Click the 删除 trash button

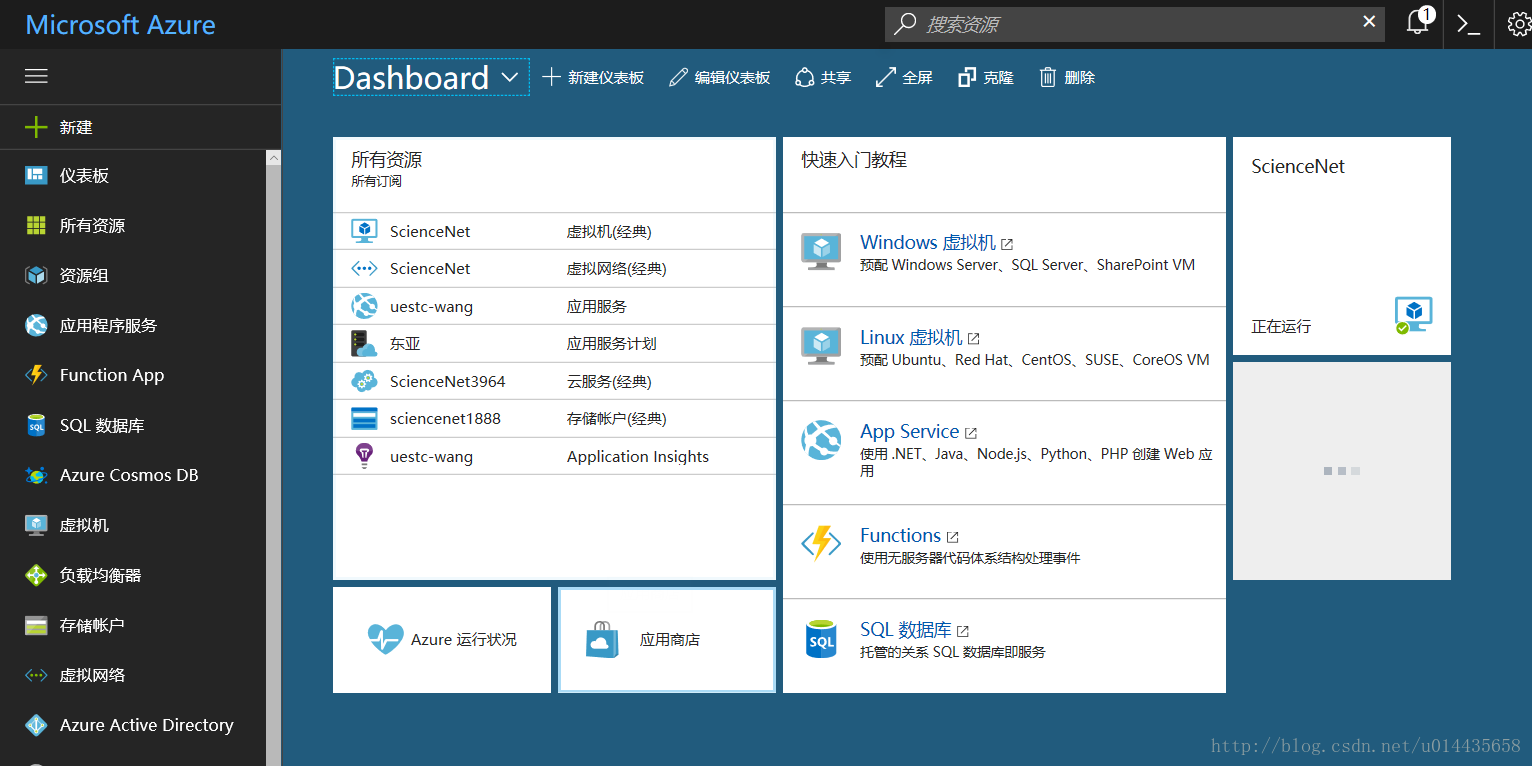[1067, 77]
